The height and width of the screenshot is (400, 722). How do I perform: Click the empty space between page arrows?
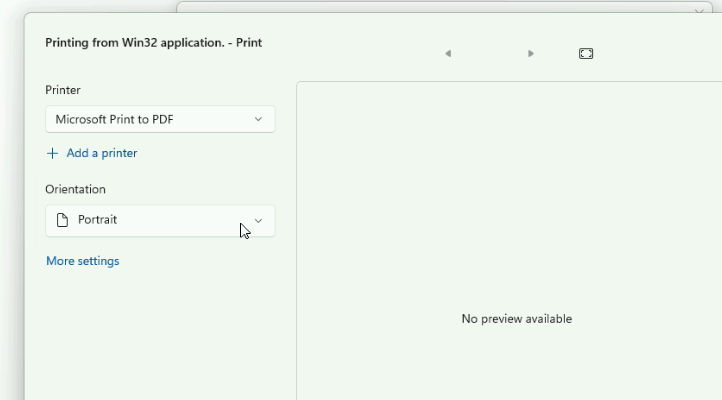click(x=489, y=54)
